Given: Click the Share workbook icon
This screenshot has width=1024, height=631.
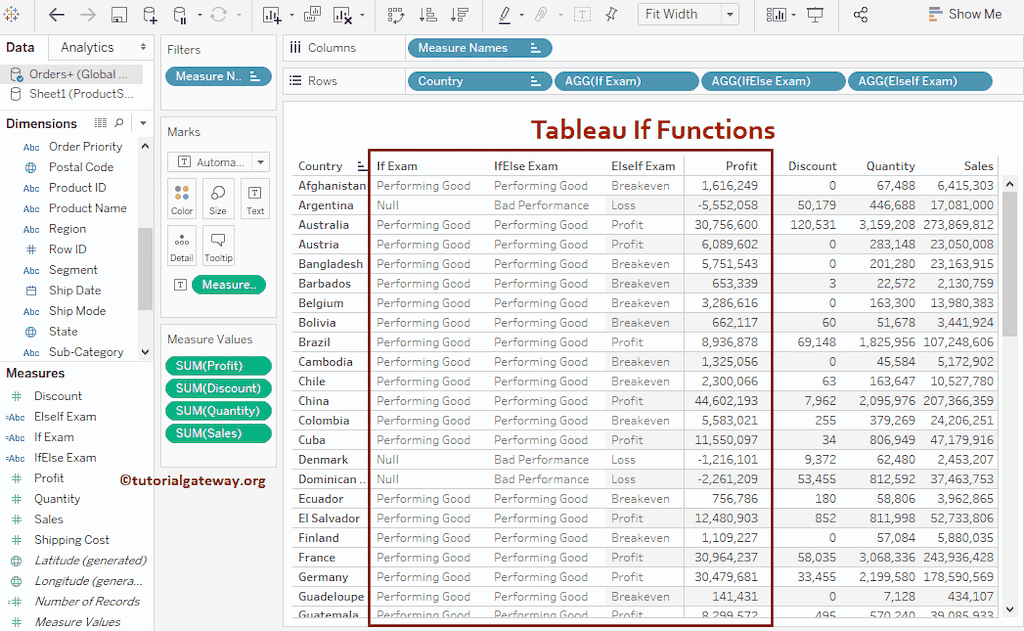Looking at the screenshot, I should click(x=863, y=15).
